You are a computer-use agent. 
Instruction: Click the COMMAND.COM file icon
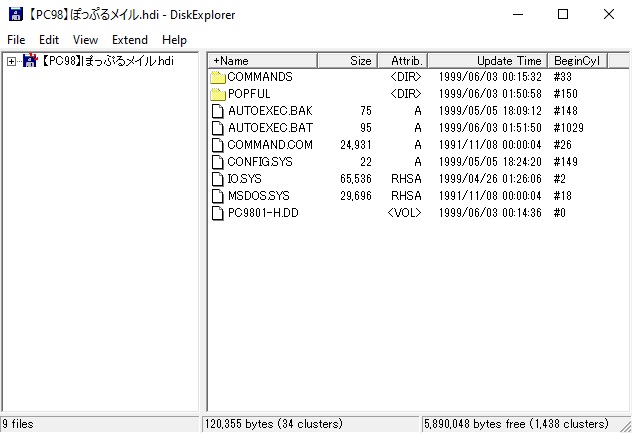point(219,145)
